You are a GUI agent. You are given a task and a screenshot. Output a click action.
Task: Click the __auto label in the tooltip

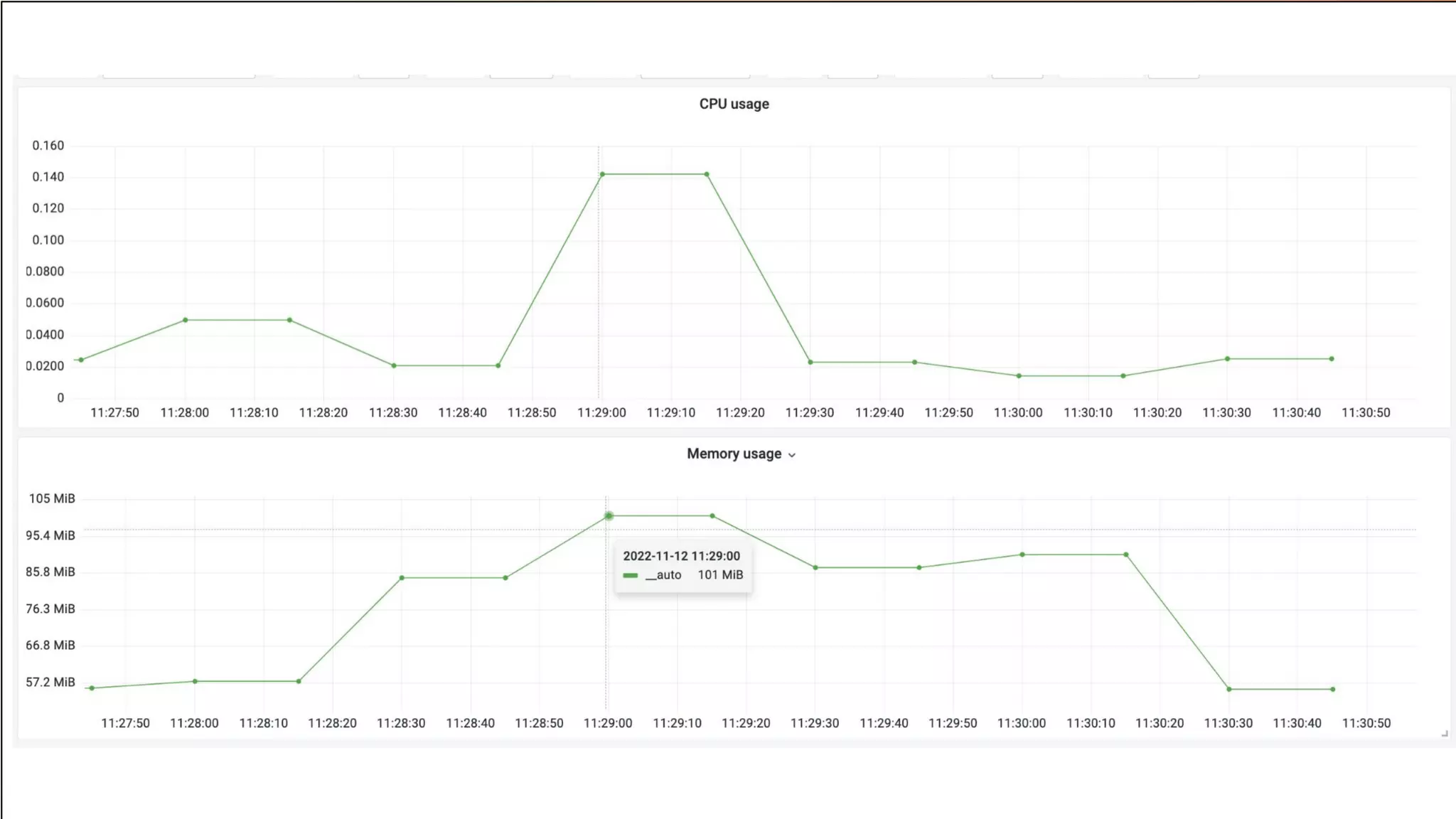(663, 575)
